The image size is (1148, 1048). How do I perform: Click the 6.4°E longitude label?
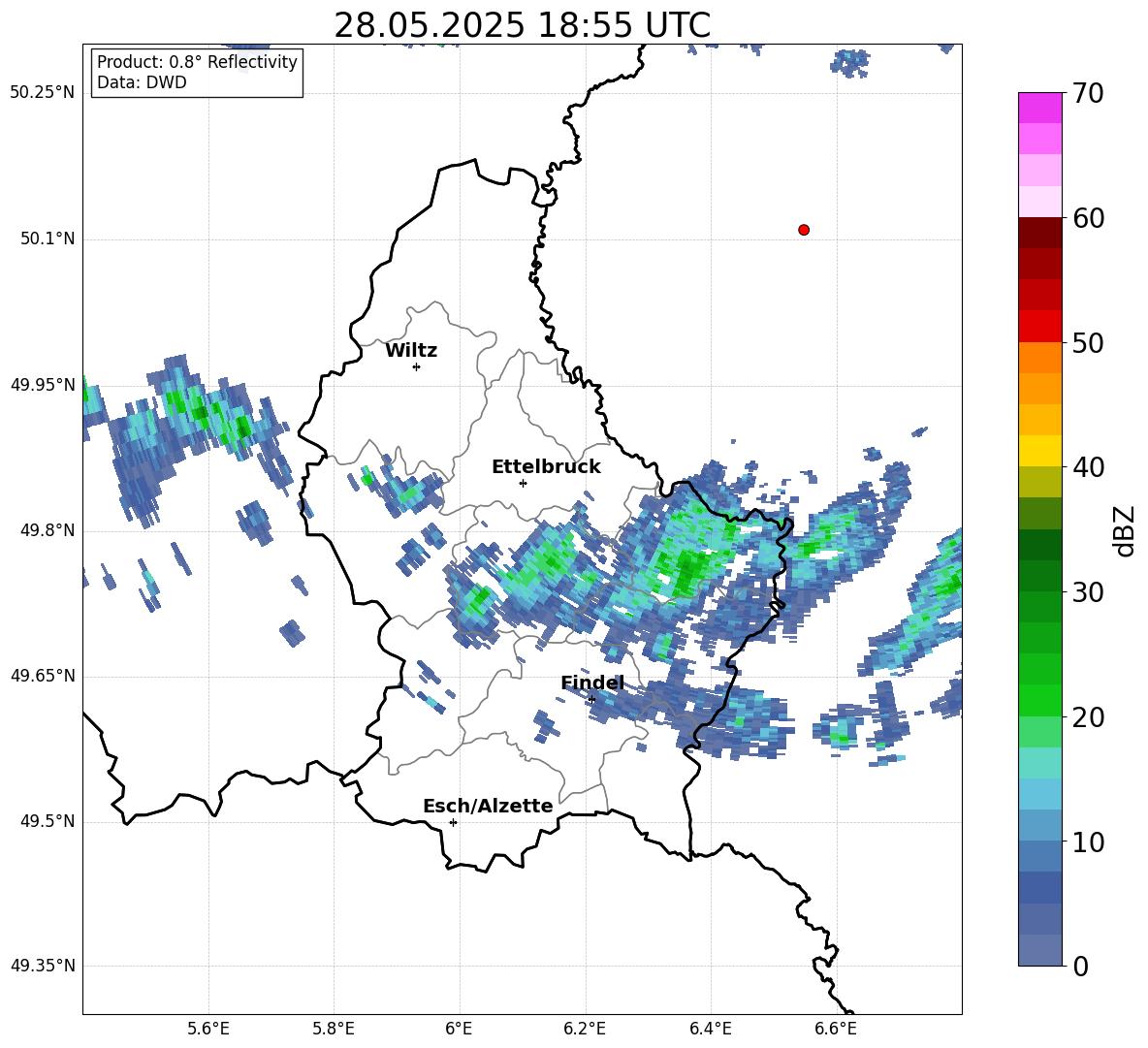[x=711, y=1029]
